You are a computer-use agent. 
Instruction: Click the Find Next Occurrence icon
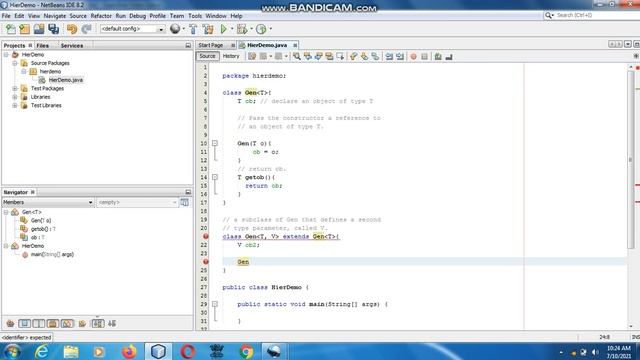coord(318,56)
